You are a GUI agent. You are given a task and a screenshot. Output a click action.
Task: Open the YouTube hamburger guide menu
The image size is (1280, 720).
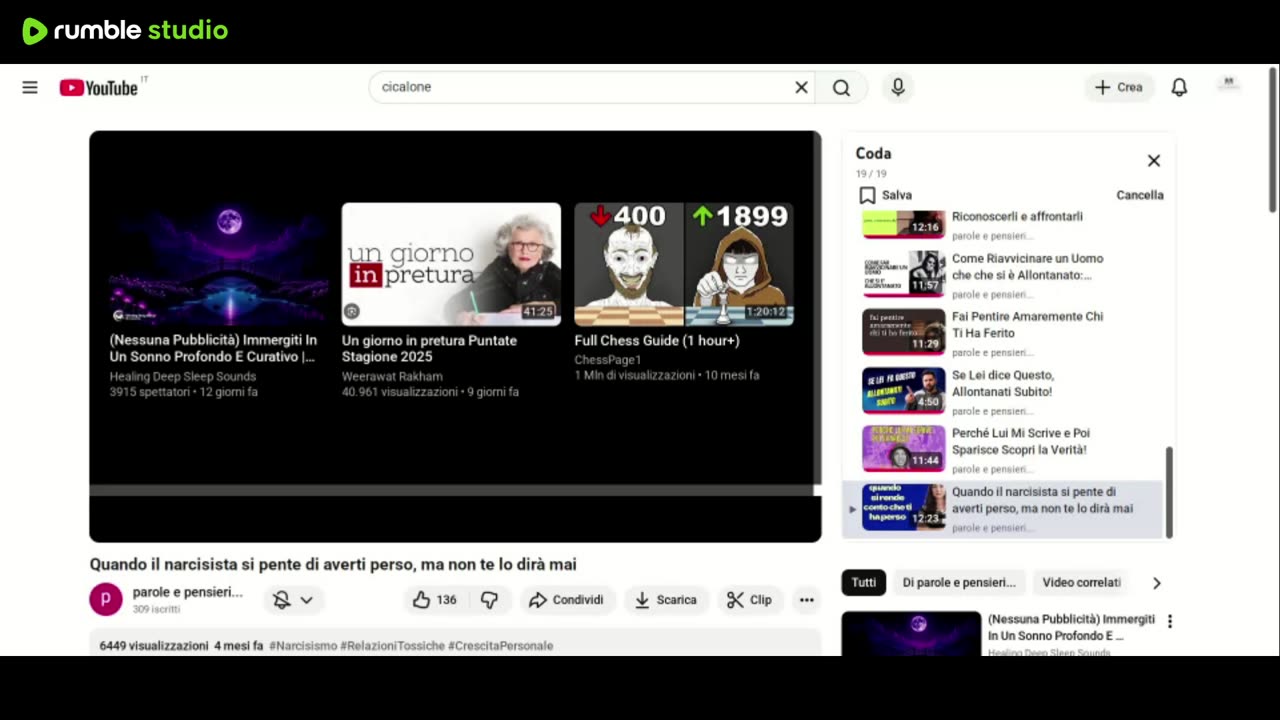click(x=30, y=87)
